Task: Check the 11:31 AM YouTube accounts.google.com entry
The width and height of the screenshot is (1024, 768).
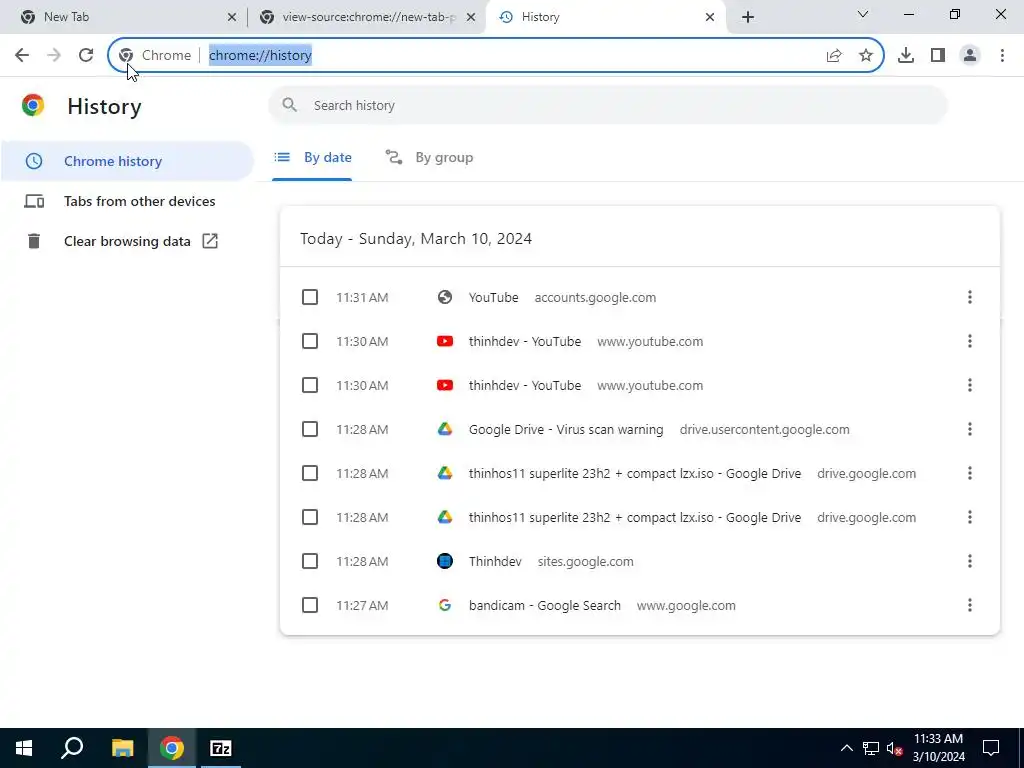Action: [x=310, y=297]
